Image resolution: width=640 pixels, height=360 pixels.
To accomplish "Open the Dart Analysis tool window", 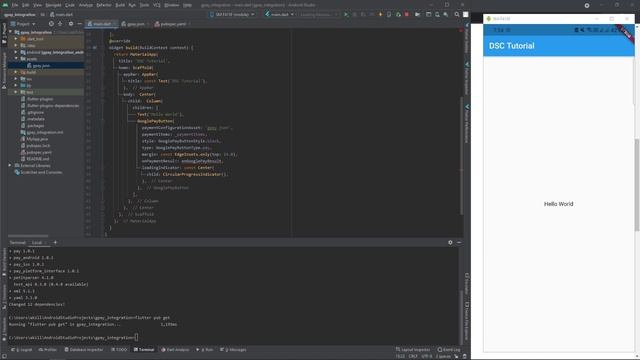I will tap(175, 350).
